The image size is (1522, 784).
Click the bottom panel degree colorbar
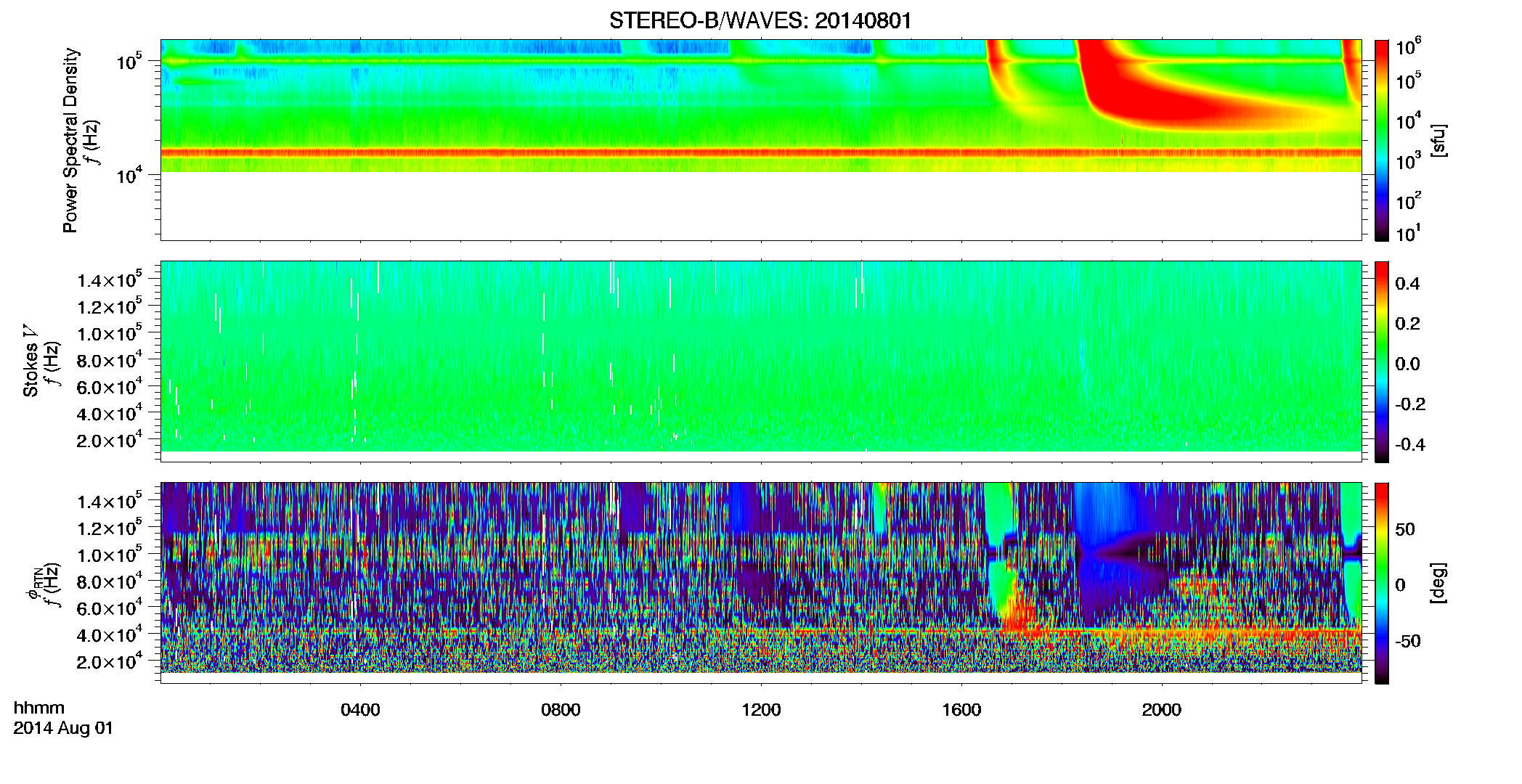pos(1382,583)
